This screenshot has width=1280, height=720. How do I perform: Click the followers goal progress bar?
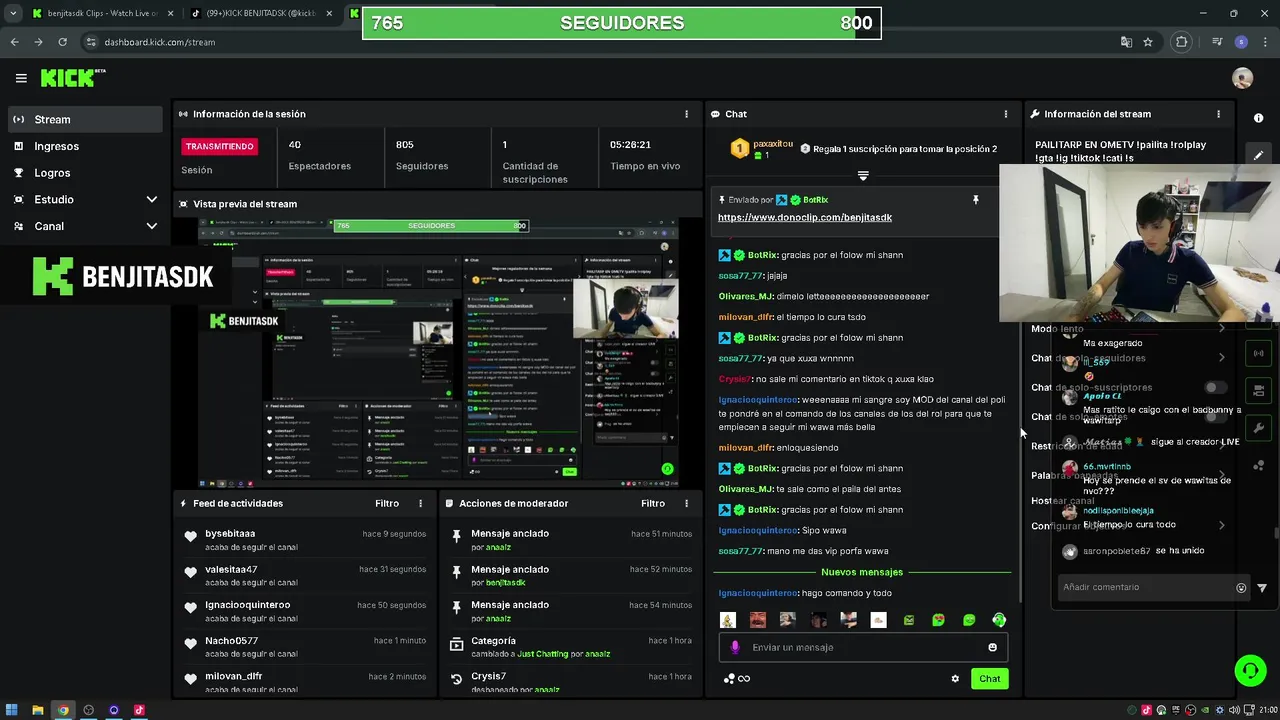click(621, 23)
